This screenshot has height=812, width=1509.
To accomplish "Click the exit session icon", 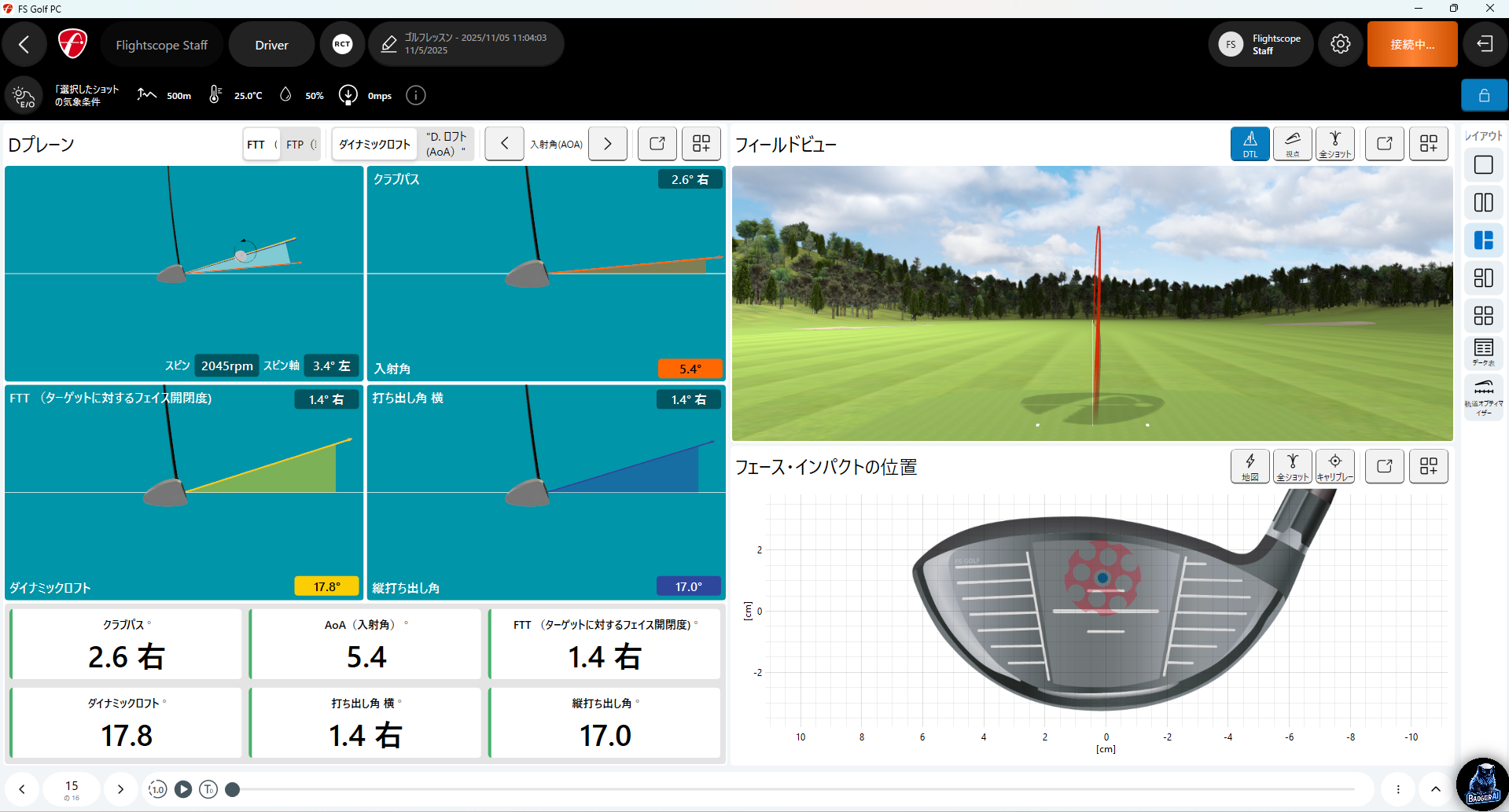I will [1485, 45].
